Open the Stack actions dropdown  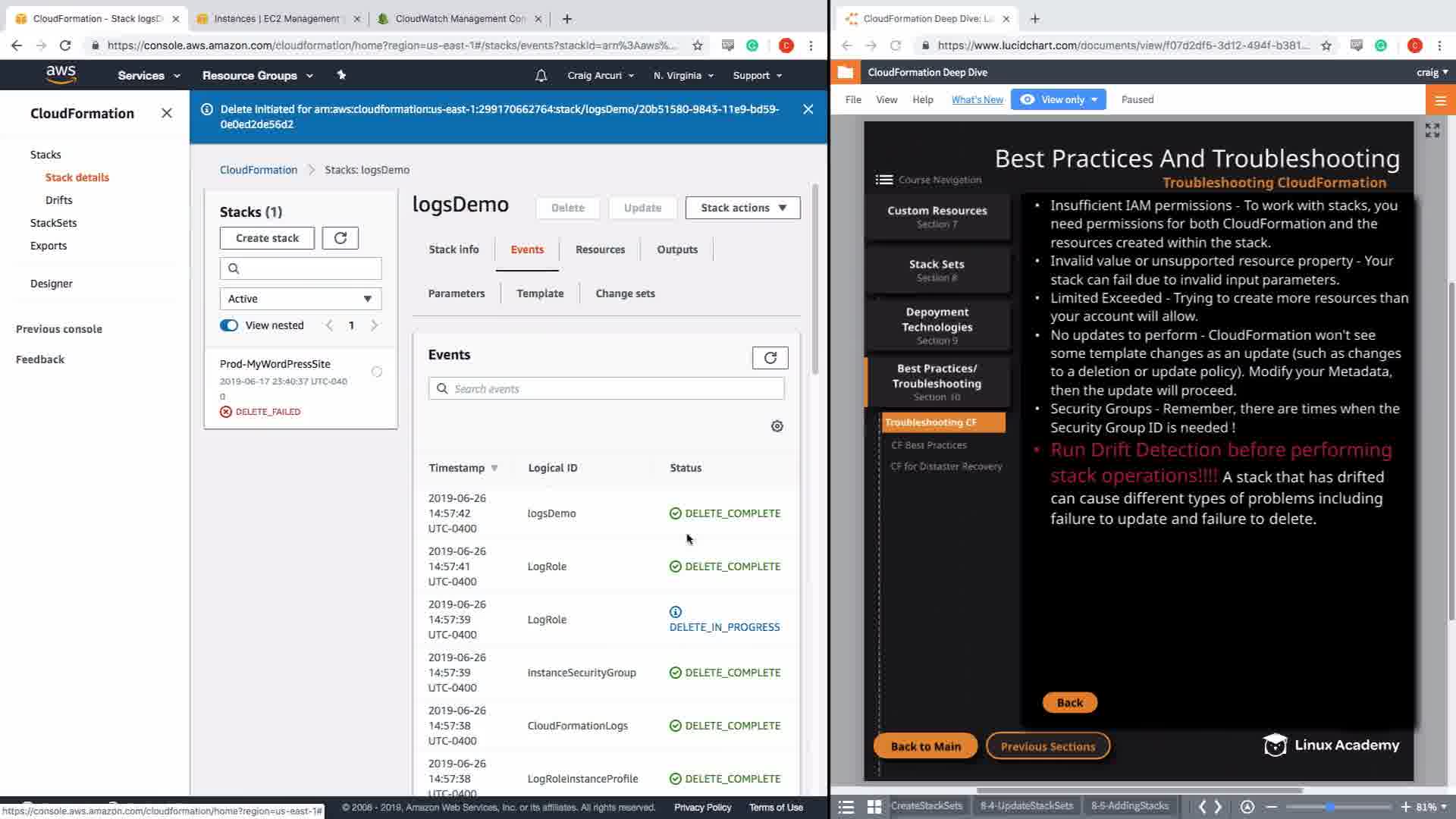point(742,208)
